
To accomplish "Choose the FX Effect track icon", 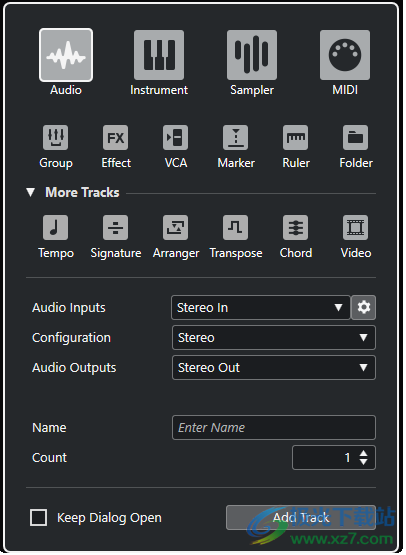I will click(115, 137).
